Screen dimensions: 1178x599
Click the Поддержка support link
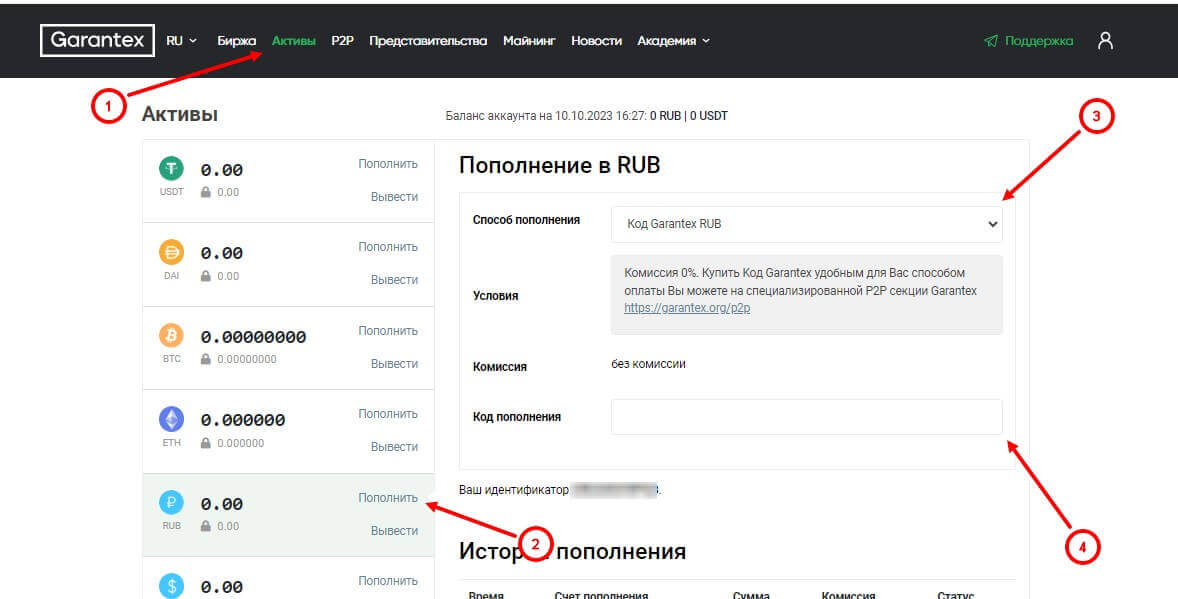tap(1029, 41)
